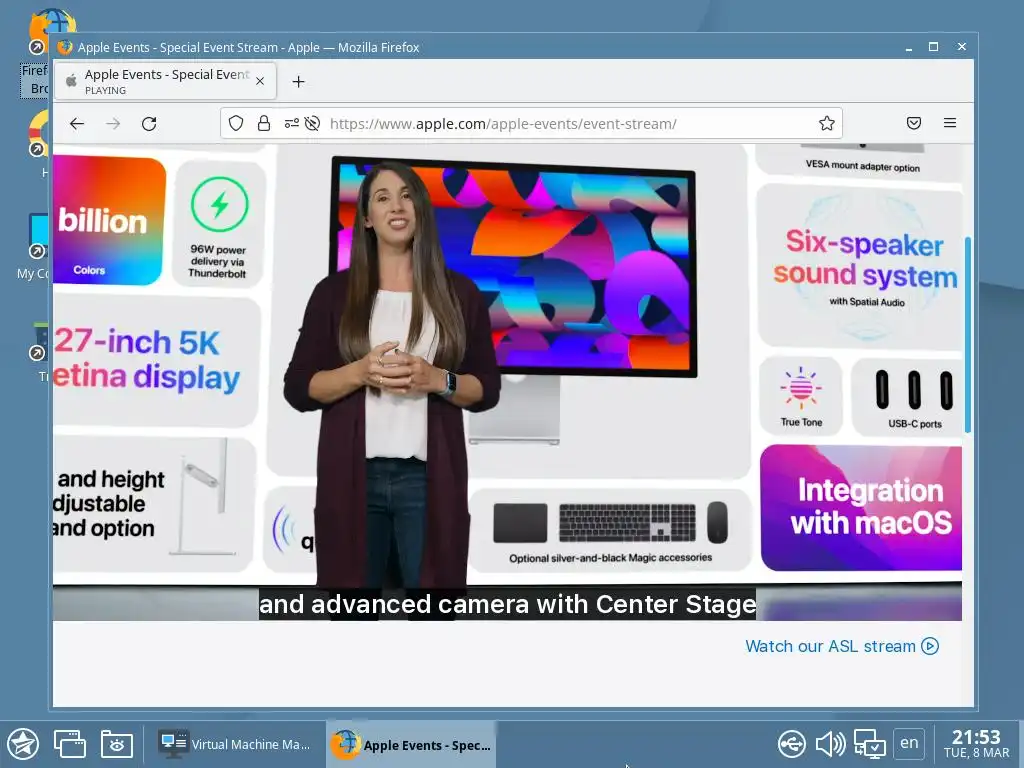Click the 'en' keyboard layout indicator
This screenshot has width=1024, height=768.
click(909, 743)
